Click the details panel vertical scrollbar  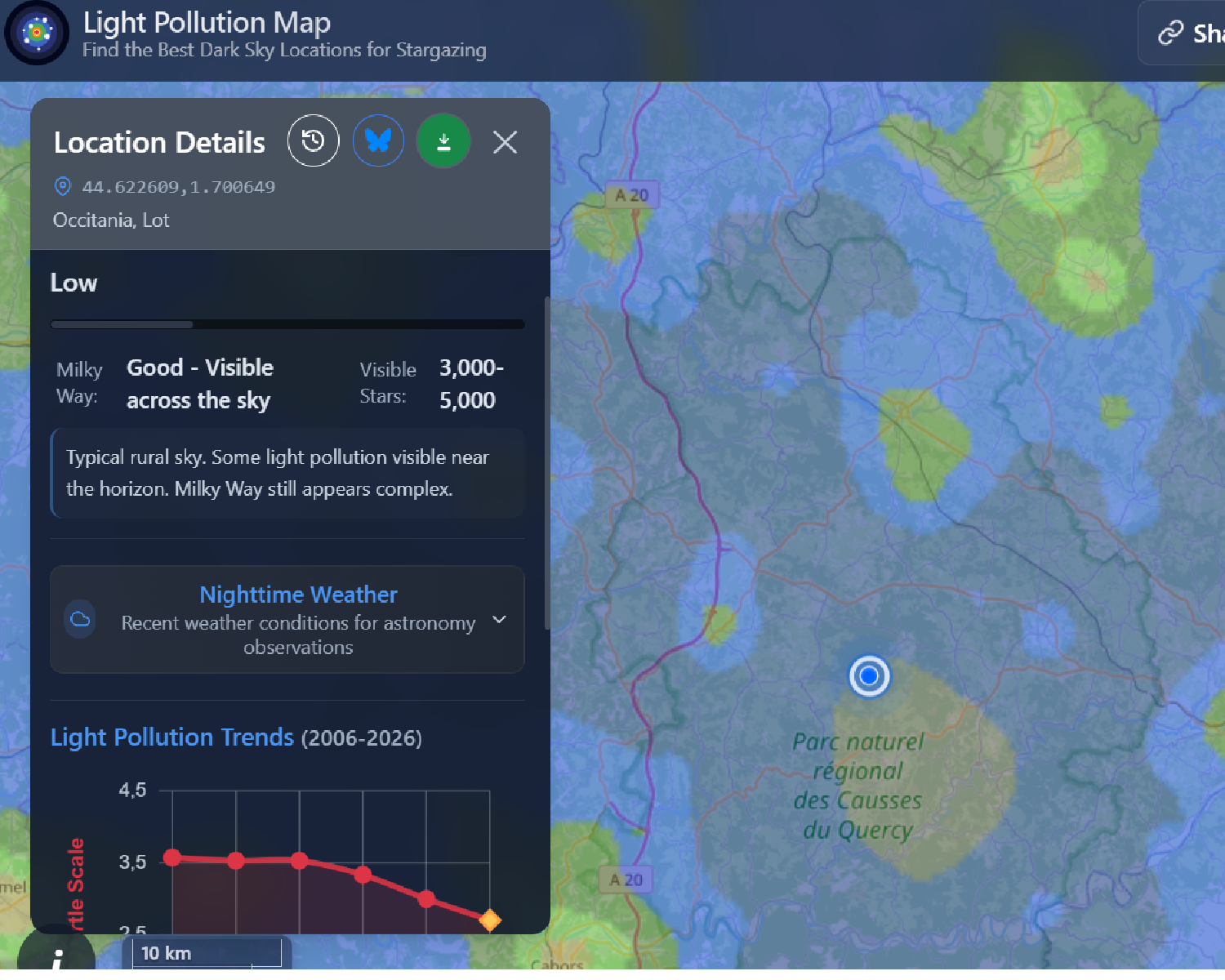[546, 462]
